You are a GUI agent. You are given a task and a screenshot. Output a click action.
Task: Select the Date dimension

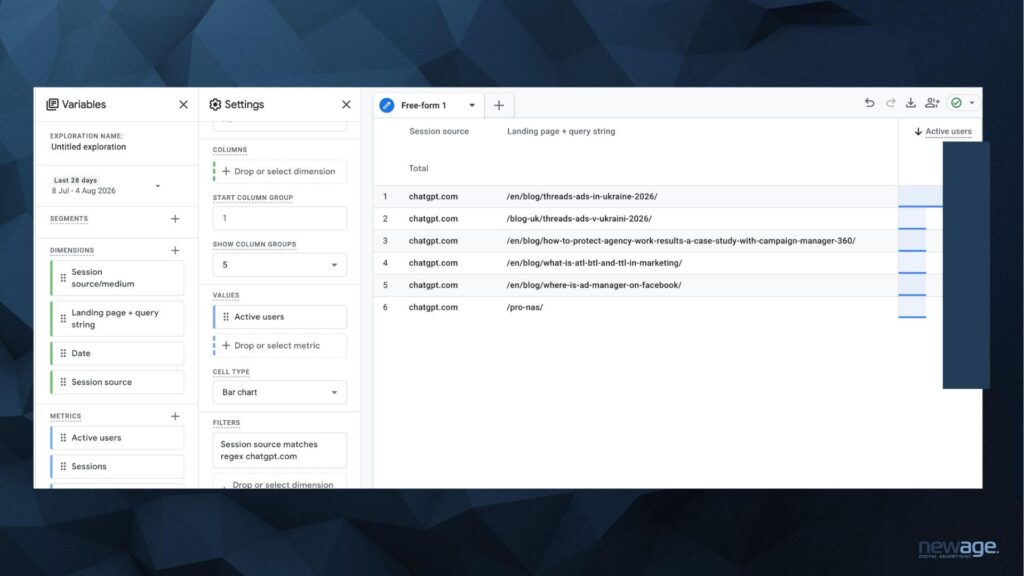118,353
